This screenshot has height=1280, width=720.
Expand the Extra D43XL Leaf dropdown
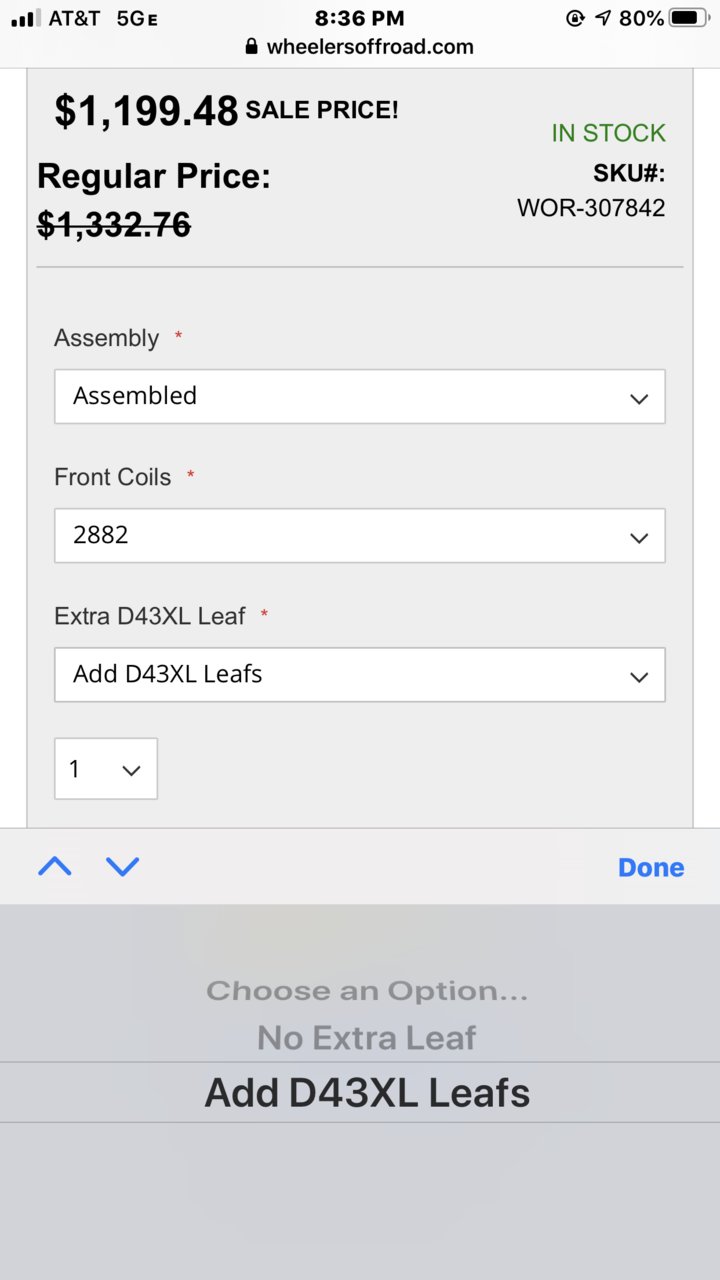click(x=360, y=674)
